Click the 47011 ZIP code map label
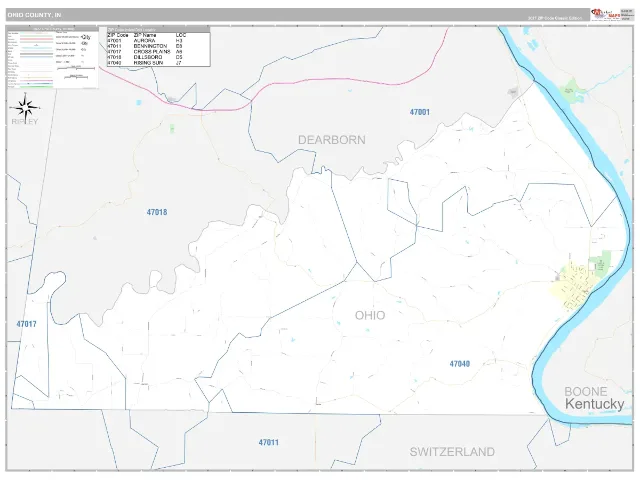This screenshot has width=640, height=480. coord(269,442)
